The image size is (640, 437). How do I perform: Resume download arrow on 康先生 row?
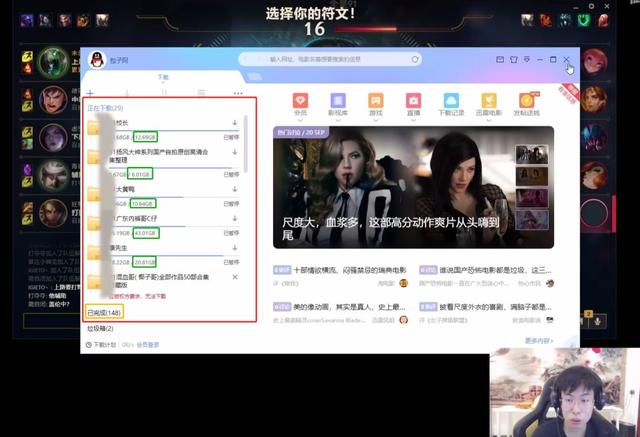235,247
